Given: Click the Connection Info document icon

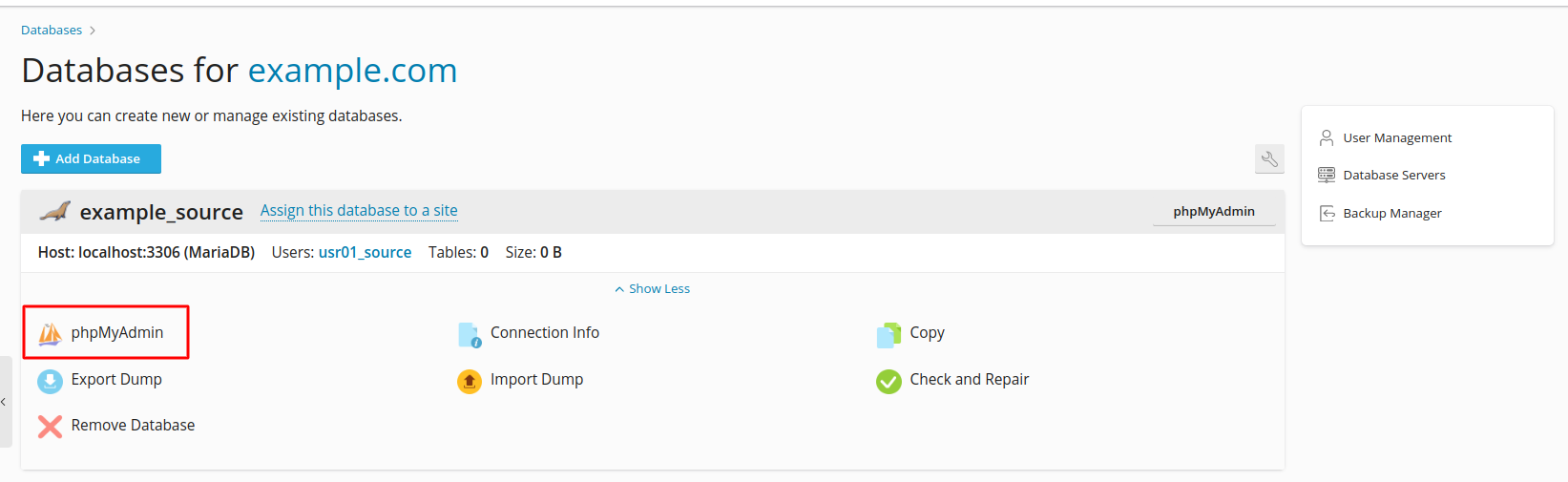Looking at the screenshot, I should pos(470,334).
